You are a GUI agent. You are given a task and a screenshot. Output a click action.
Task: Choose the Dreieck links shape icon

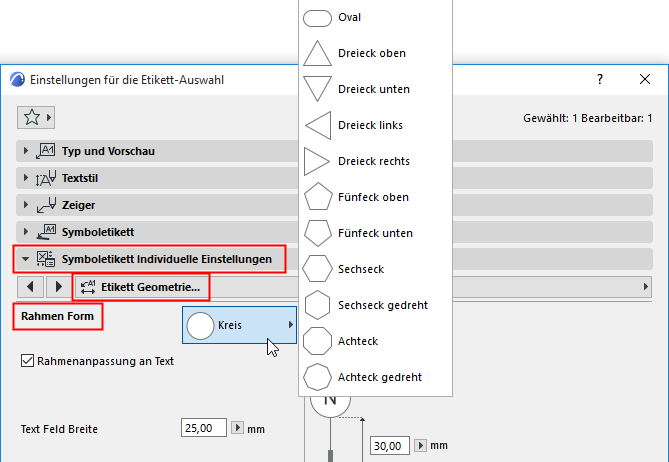pyautogui.click(x=317, y=125)
